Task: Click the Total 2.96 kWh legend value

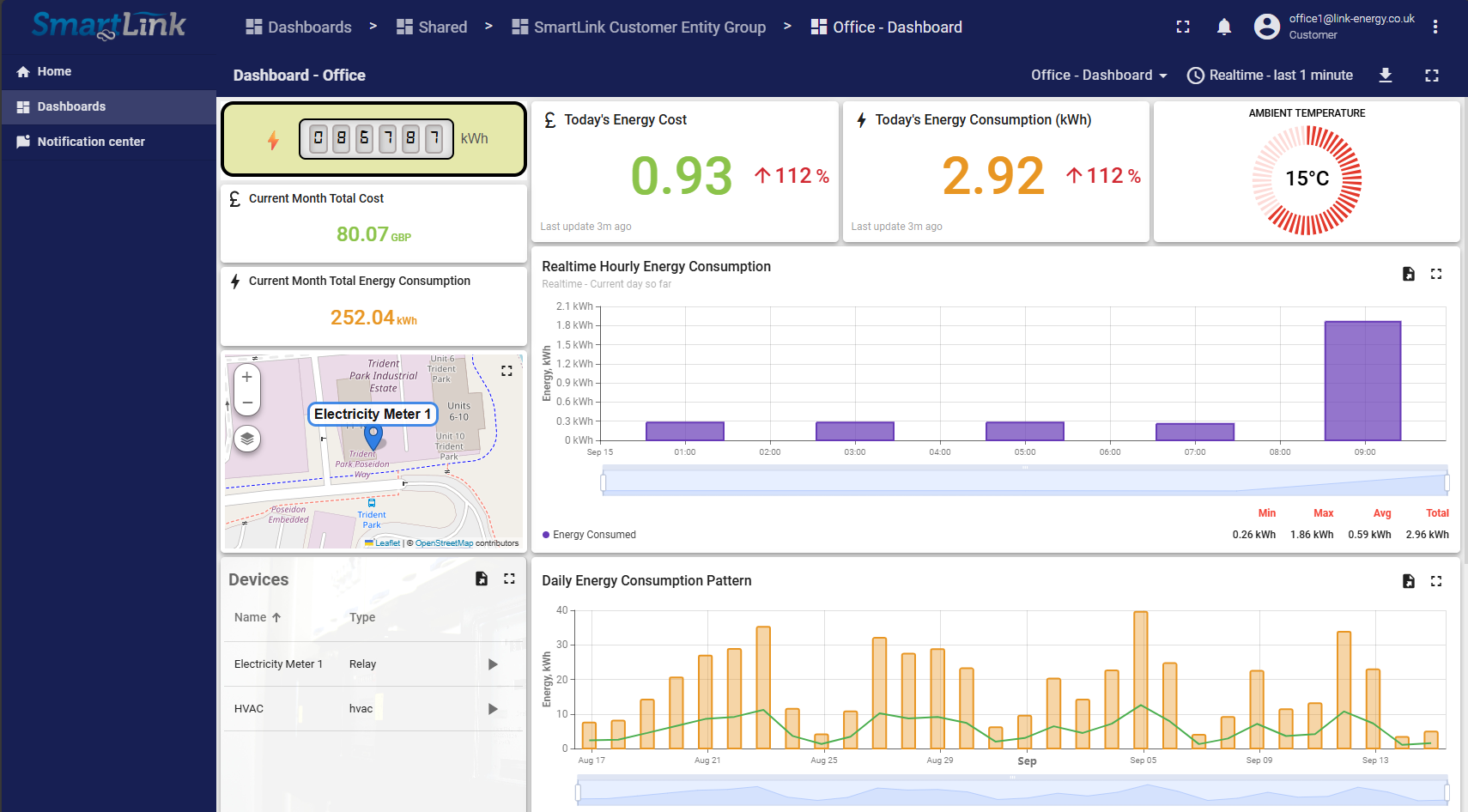Action: click(x=1427, y=535)
